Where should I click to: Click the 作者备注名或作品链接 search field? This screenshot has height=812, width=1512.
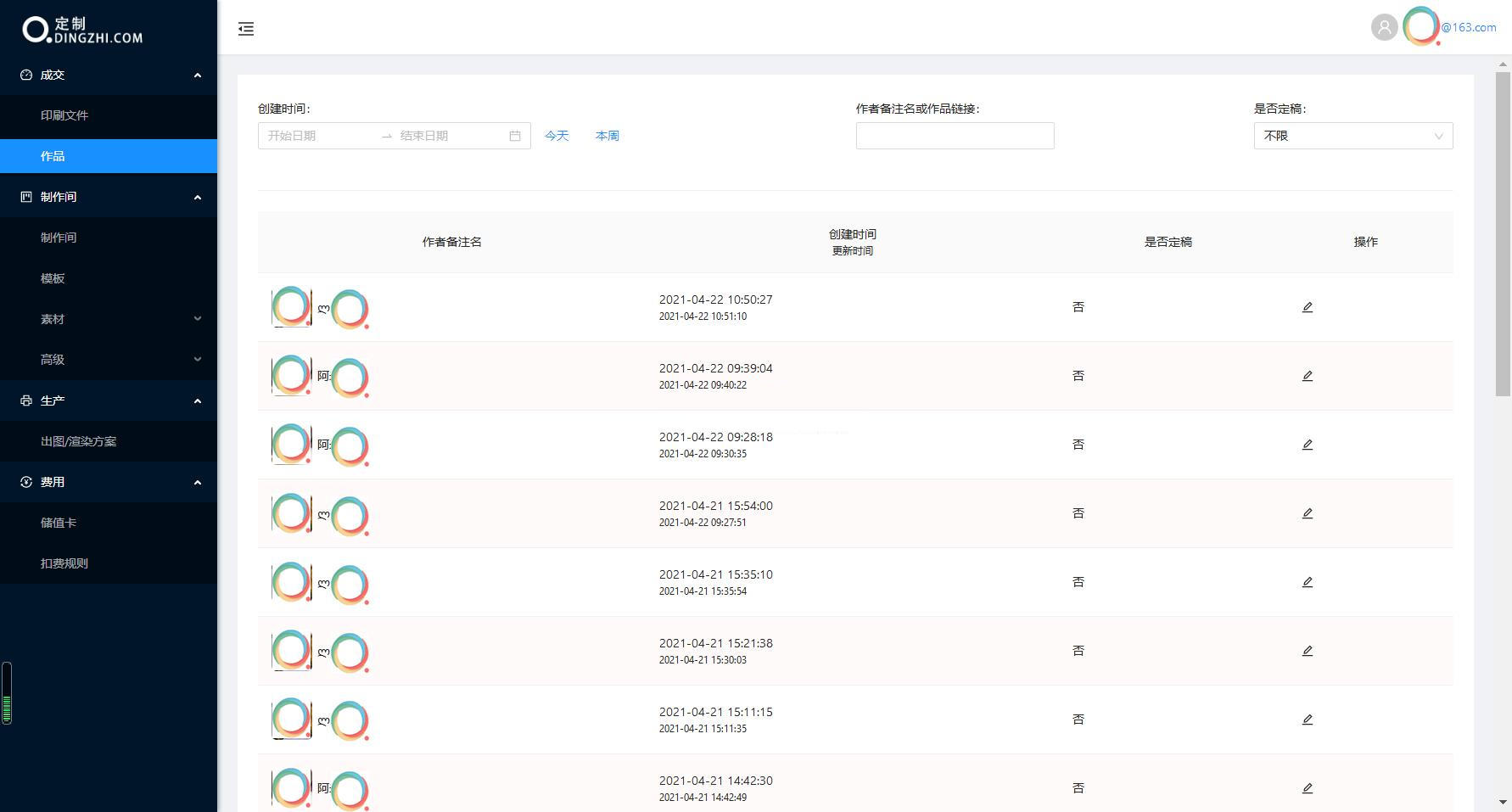click(955, 136)
